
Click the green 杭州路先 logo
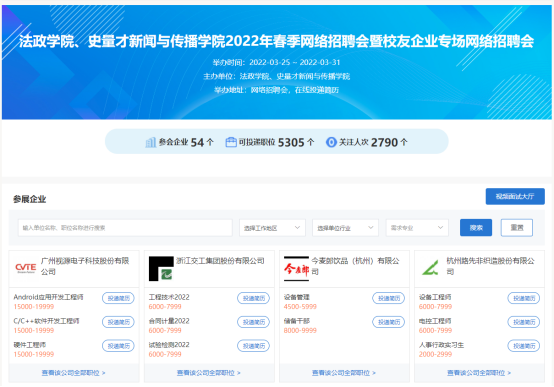click(x=431, y=268)
